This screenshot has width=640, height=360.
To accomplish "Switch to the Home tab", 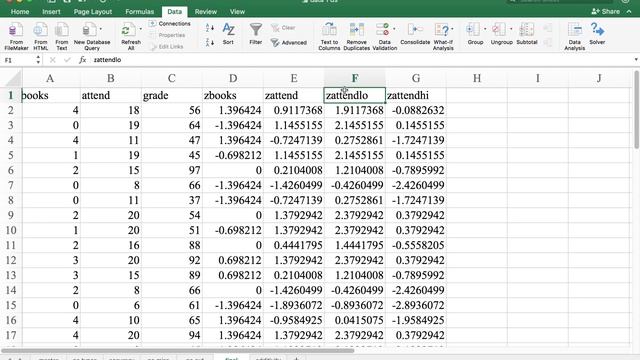I will tap(20, 12).
